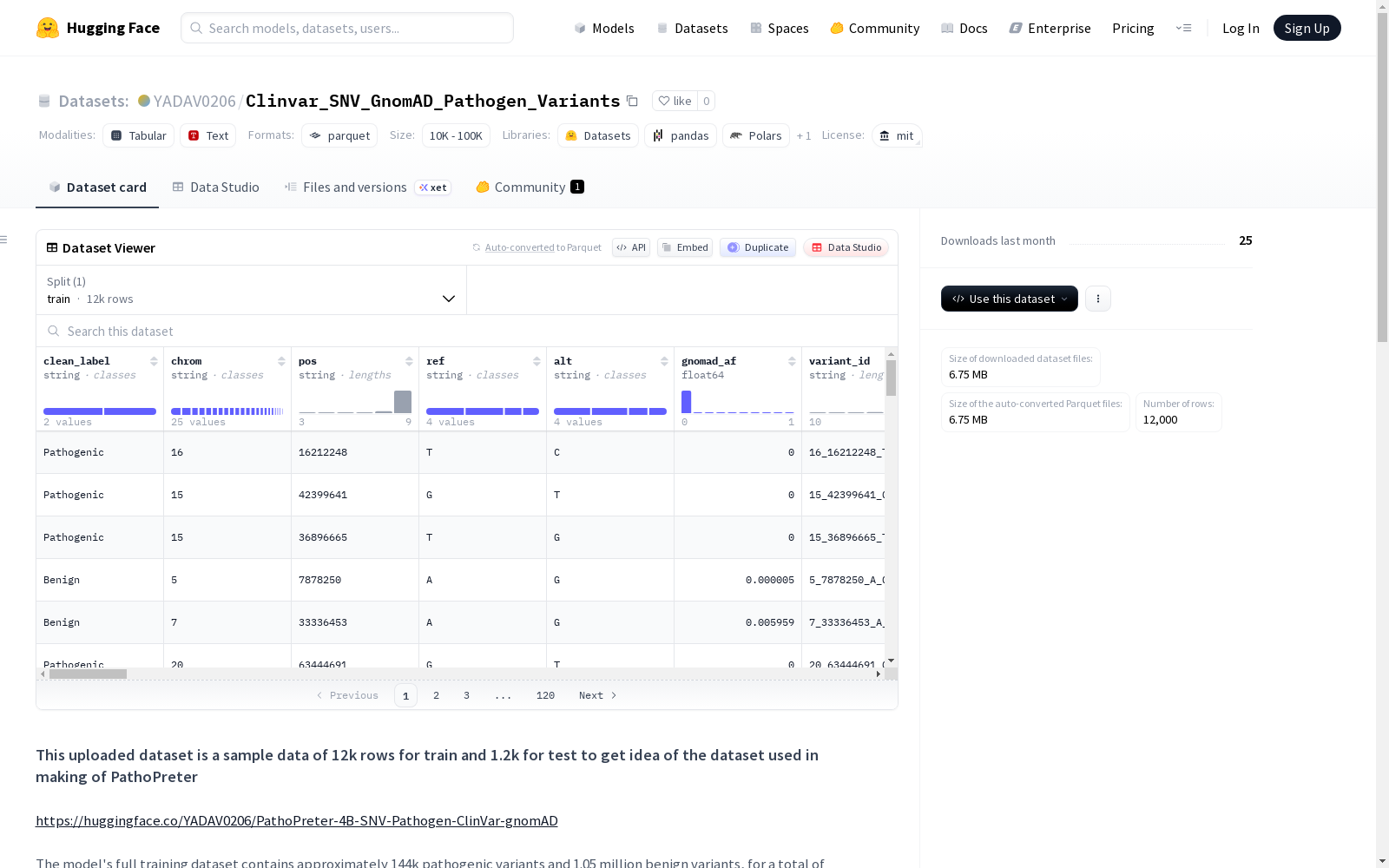The width and height of the screenshot is (1389, 868).
Task: Go to Spaces in top navigation
Action: click(x=779, y=28)
